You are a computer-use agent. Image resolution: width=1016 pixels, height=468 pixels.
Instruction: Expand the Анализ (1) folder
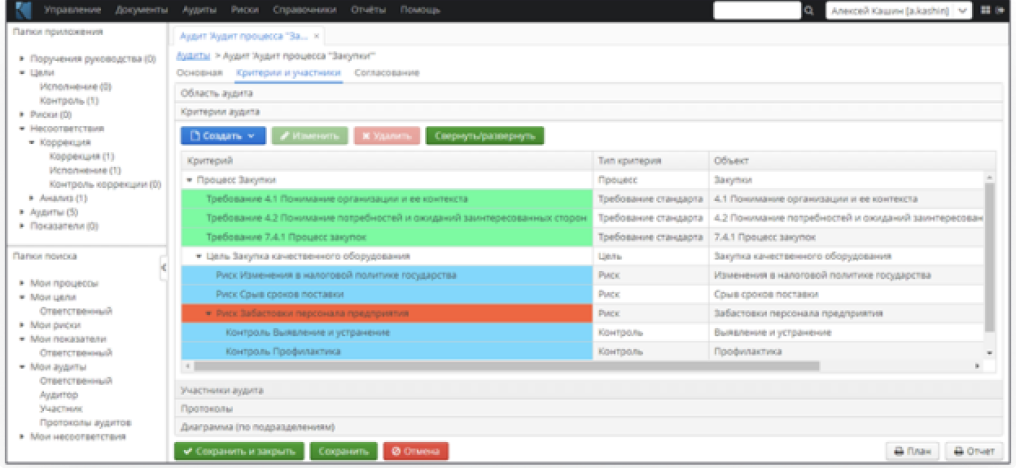[x=32, y=198]
